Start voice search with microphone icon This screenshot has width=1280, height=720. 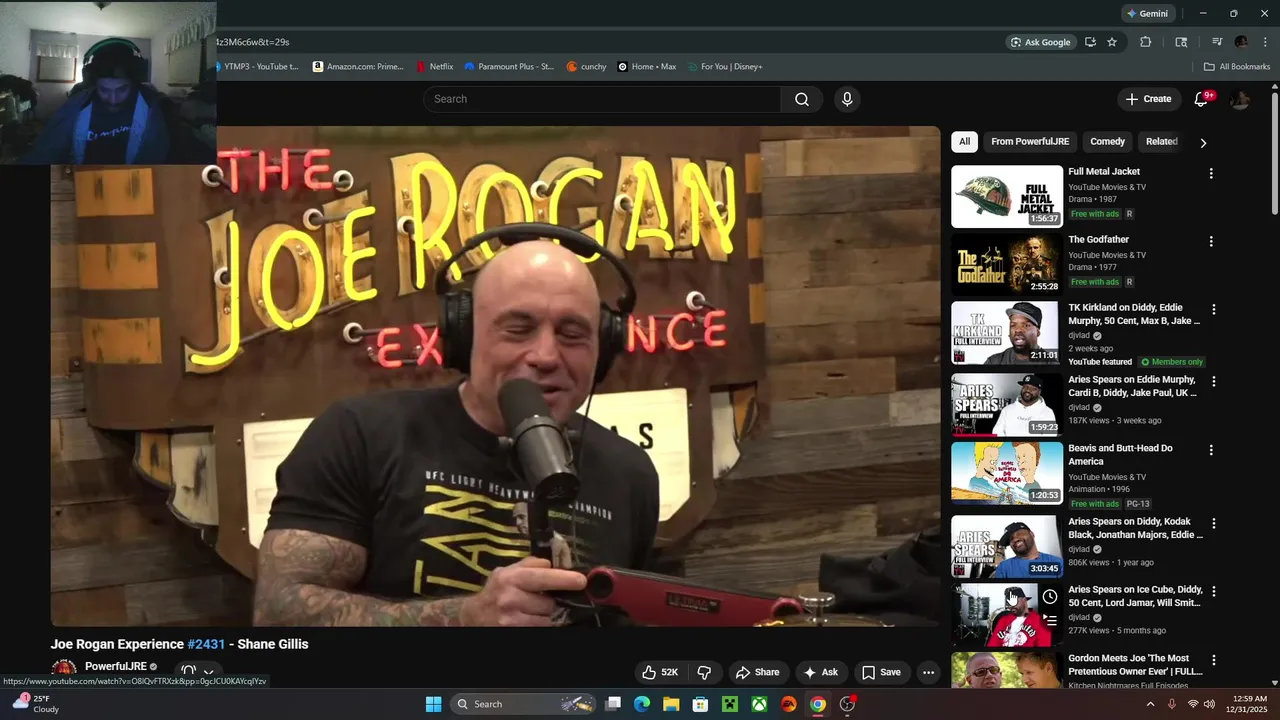(x=847, y=99)
